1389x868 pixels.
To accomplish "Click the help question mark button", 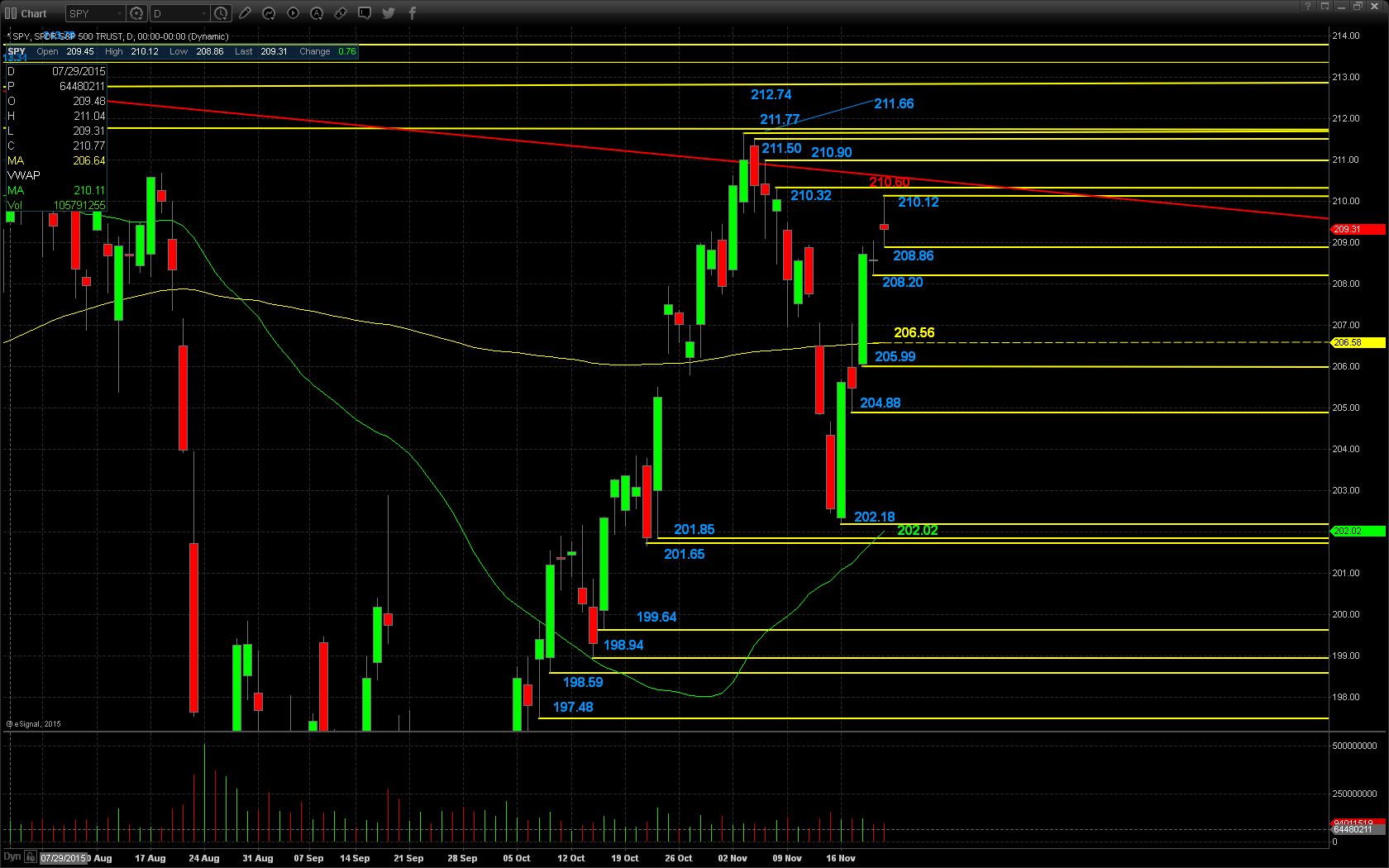I will (x=1307, y=7).
